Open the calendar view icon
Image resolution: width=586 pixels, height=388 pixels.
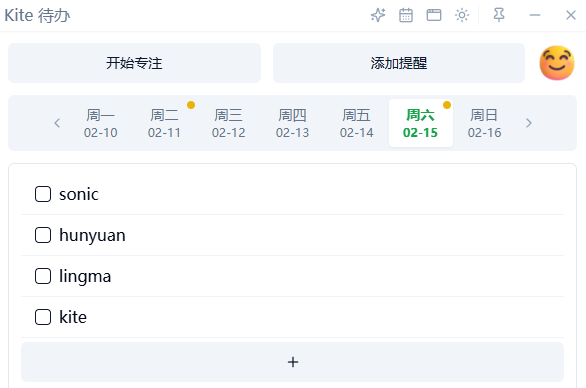point(406,15)
